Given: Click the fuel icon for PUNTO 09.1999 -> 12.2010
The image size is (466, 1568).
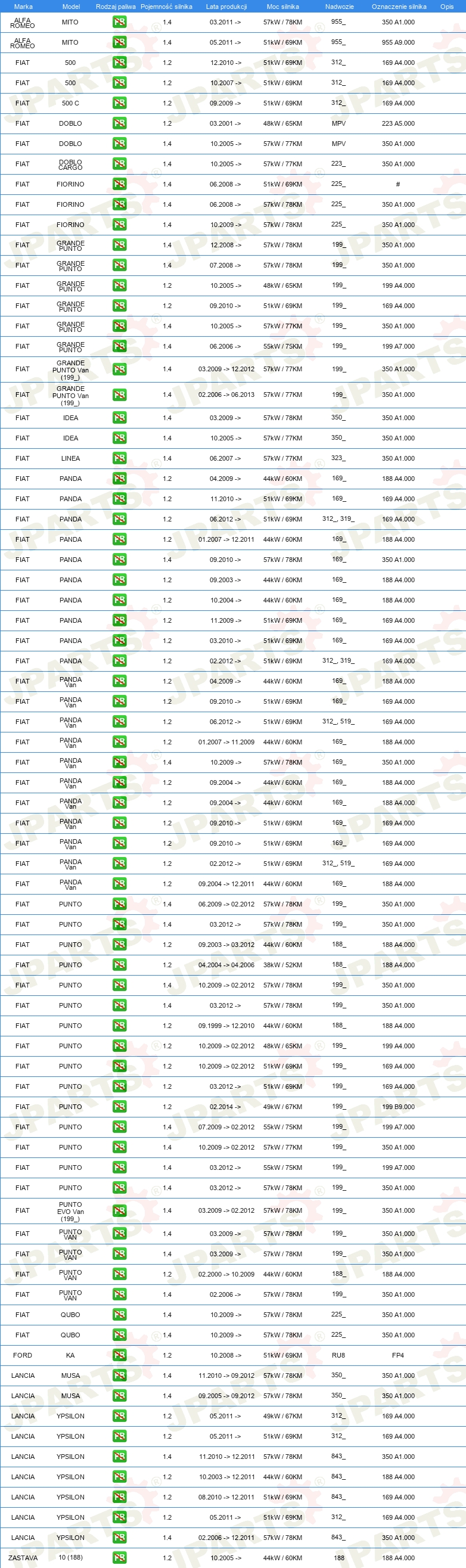Looking at the screenshot, I should [x=119, y=1026].
